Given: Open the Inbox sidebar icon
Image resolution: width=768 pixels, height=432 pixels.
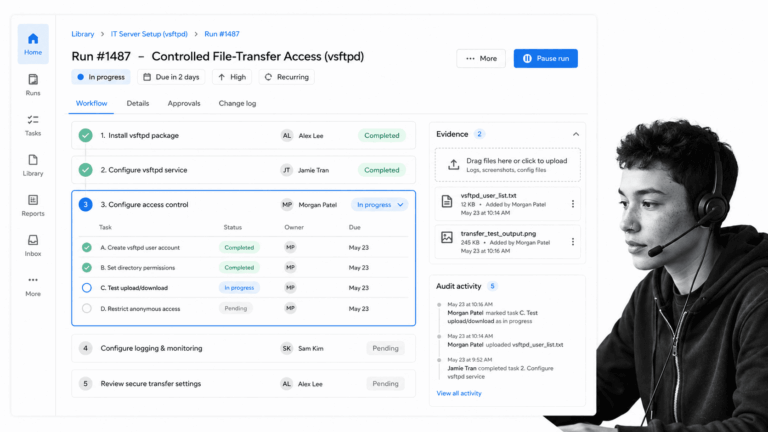Looking at the screenshot, I should click(x=33, y=245).
